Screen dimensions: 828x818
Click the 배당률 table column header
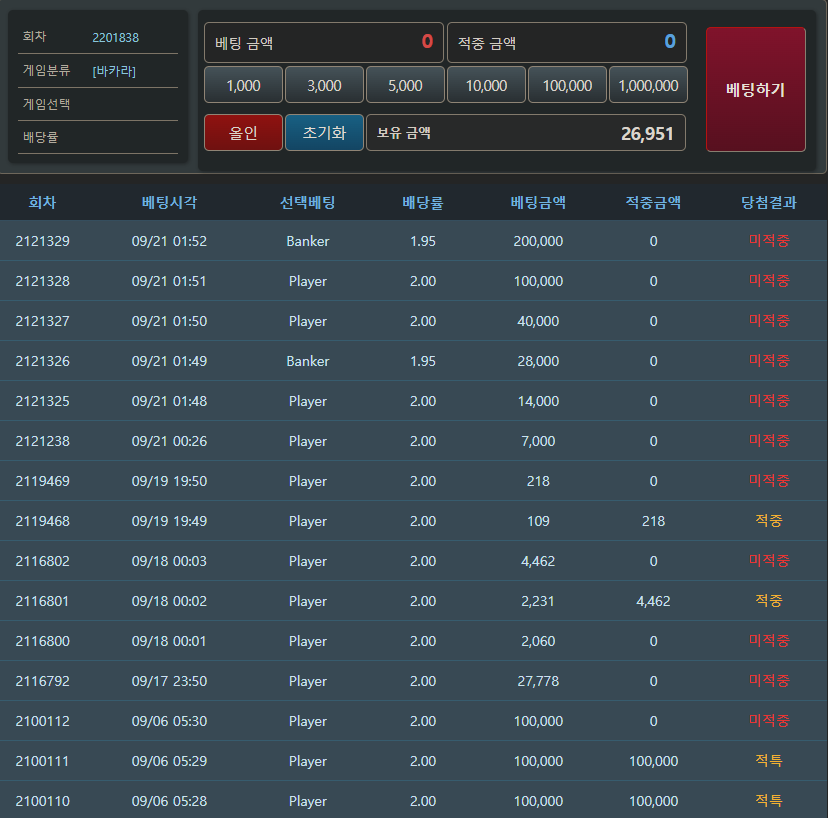[422, 202]
